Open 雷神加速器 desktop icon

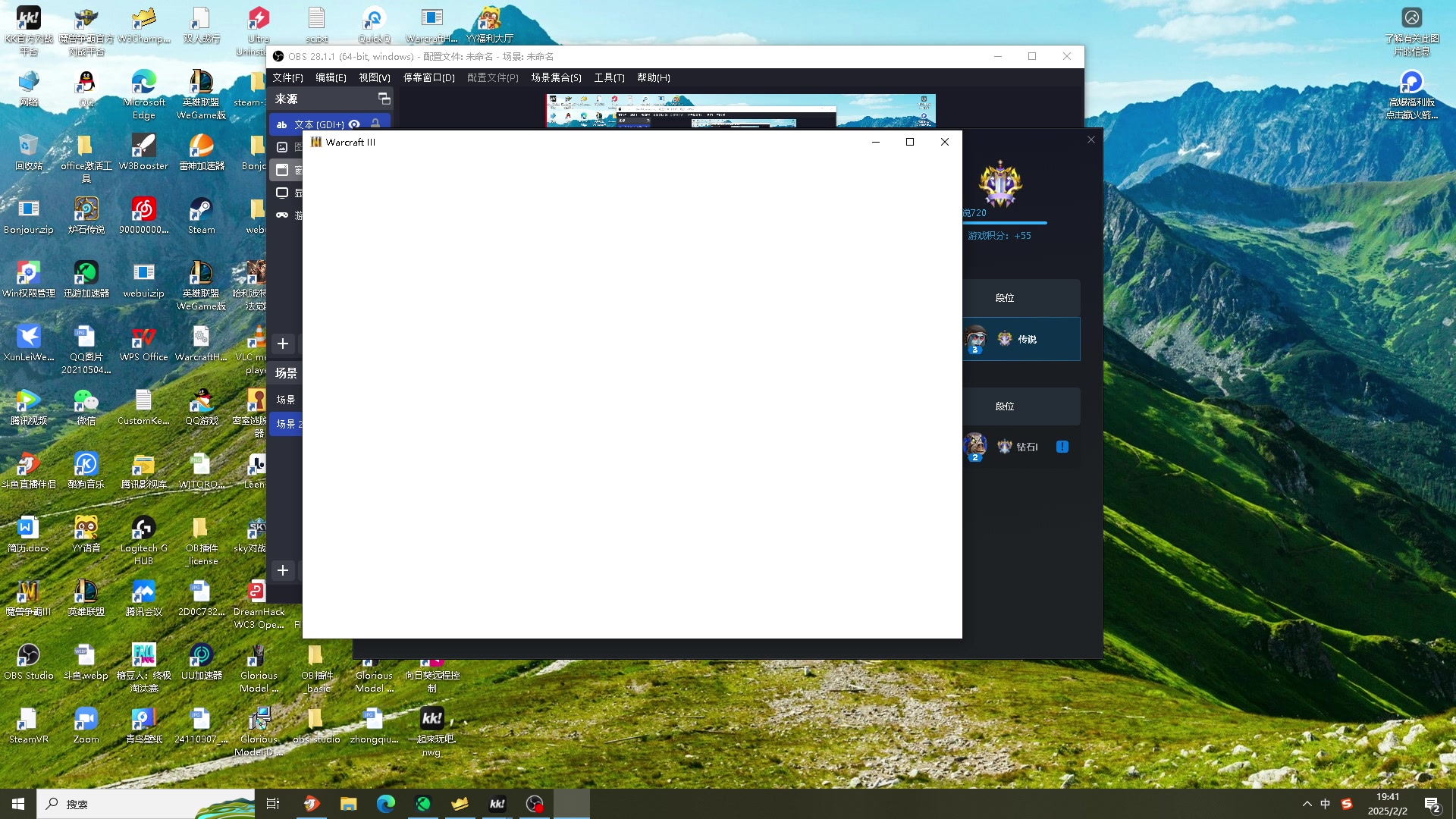(x=202, y=152)
